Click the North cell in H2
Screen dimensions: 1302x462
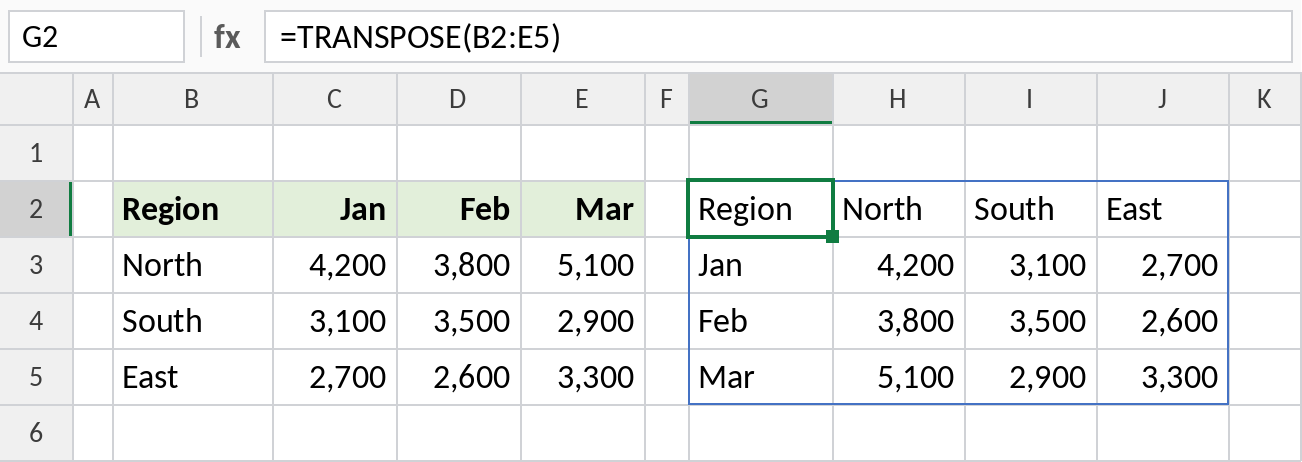point(899,209)
